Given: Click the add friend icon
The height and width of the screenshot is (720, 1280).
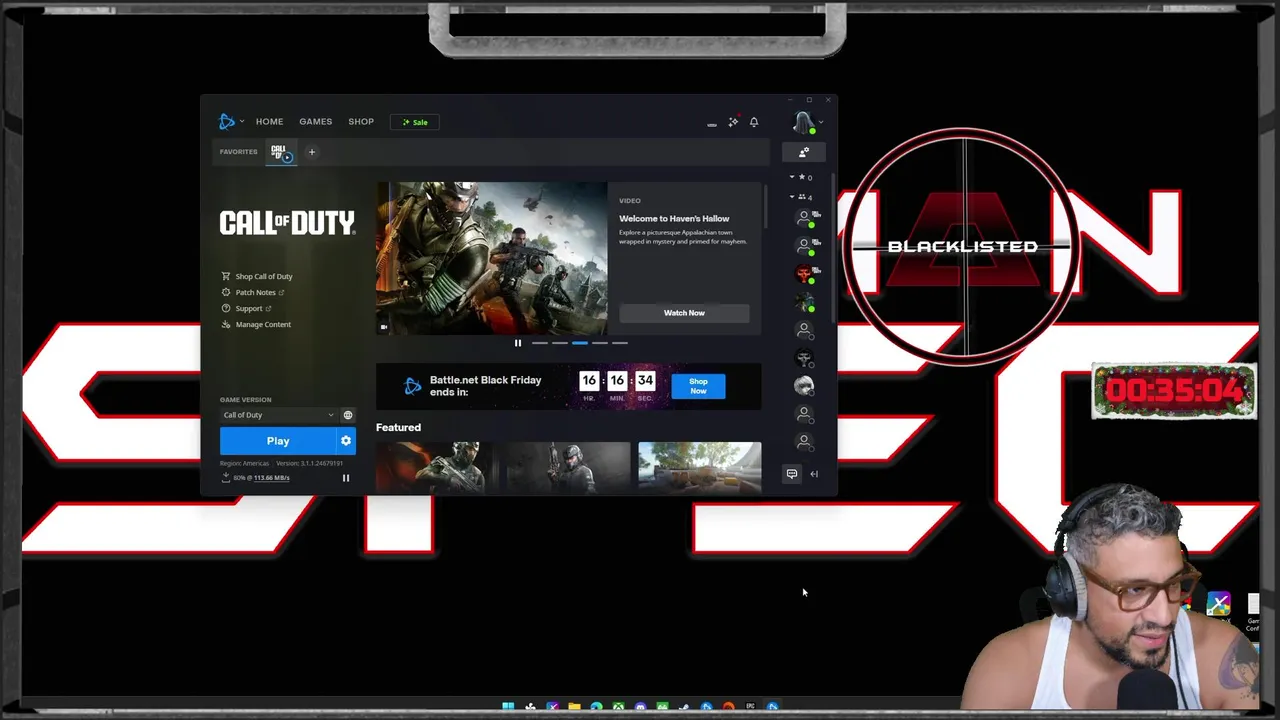Looking at the screenshot, I should [x=803, y=152].
